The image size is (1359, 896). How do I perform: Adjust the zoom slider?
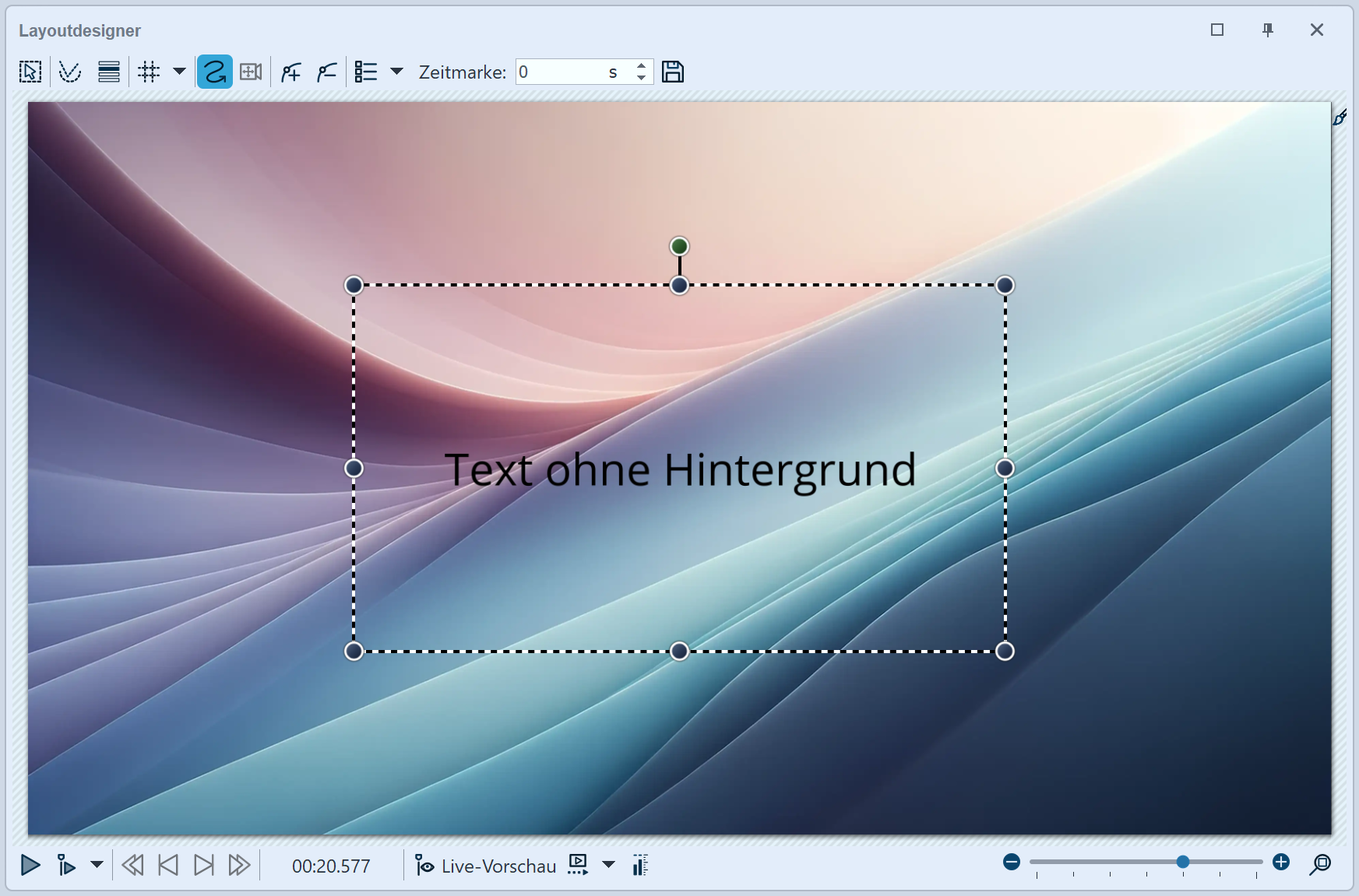coord(1182,862)
